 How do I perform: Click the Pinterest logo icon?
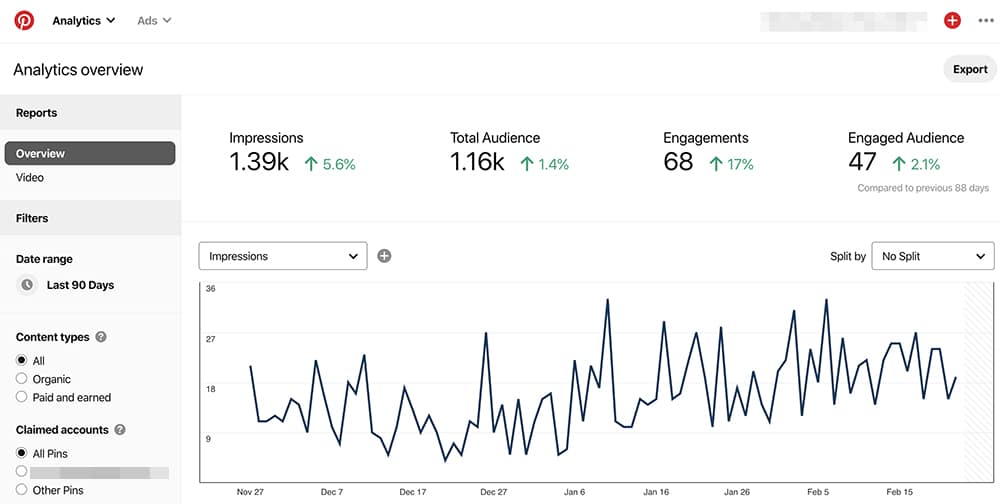pos(24,20)
